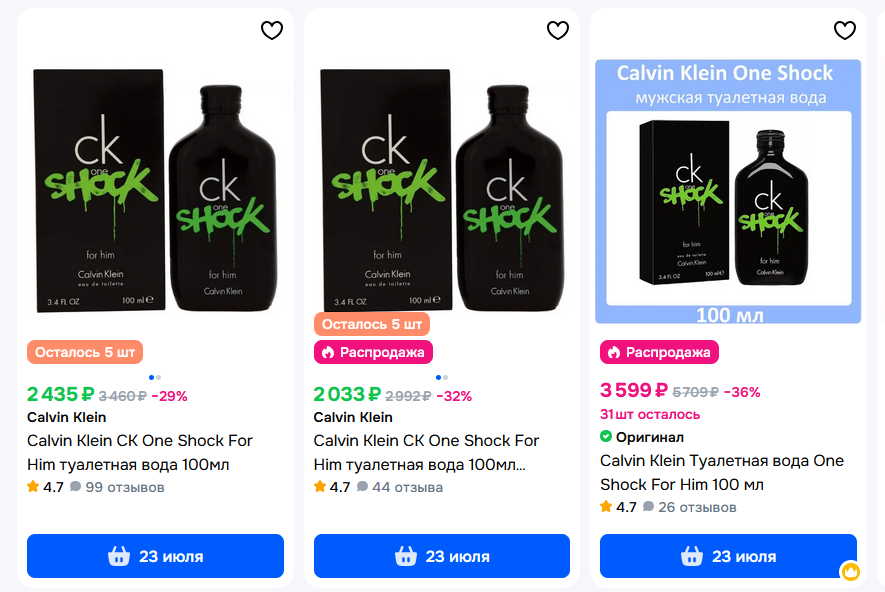Image resolution: width=885 pixels, height=592 pixels.
Task: Open the first product's title link
Action: [140, 452]
